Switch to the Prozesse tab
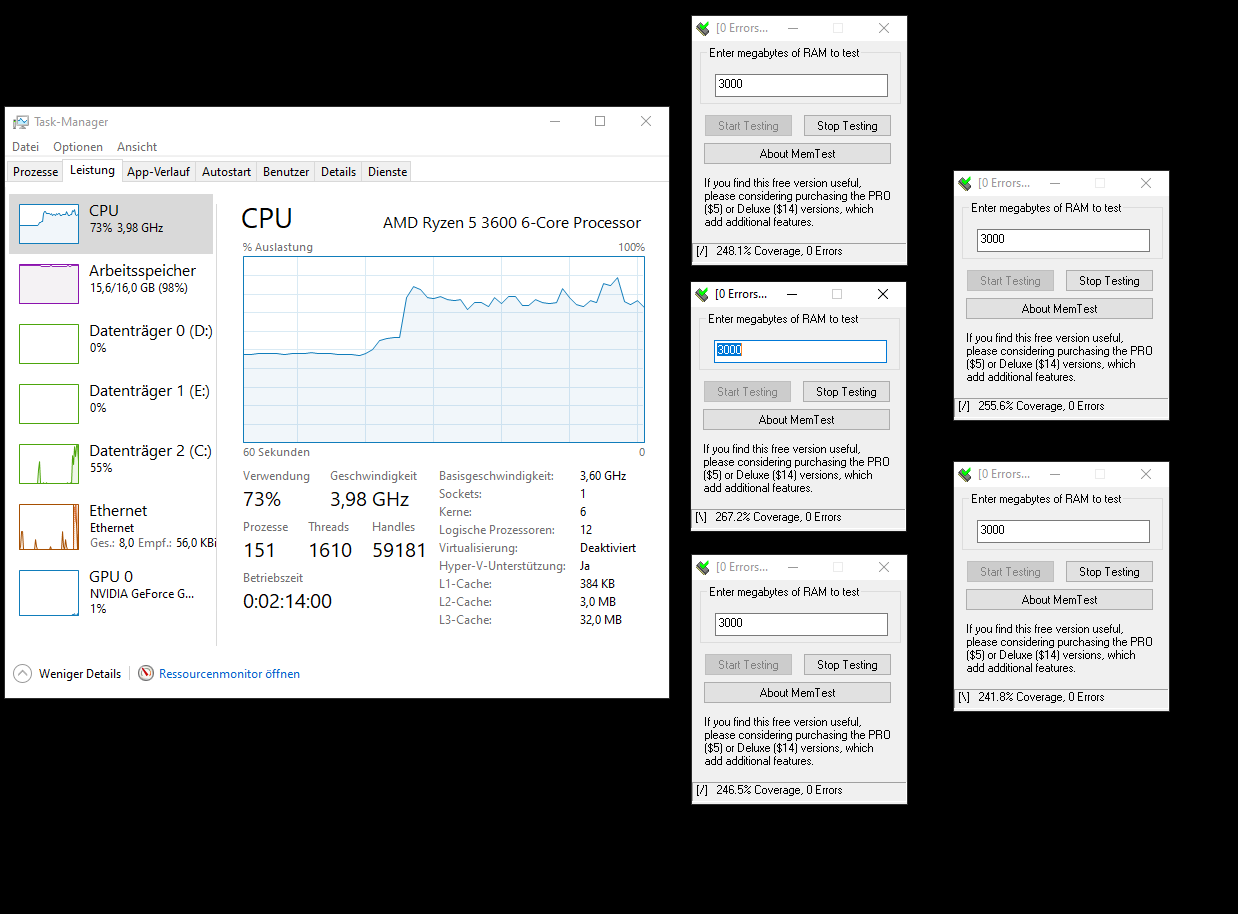 click(x=35, y=172)
